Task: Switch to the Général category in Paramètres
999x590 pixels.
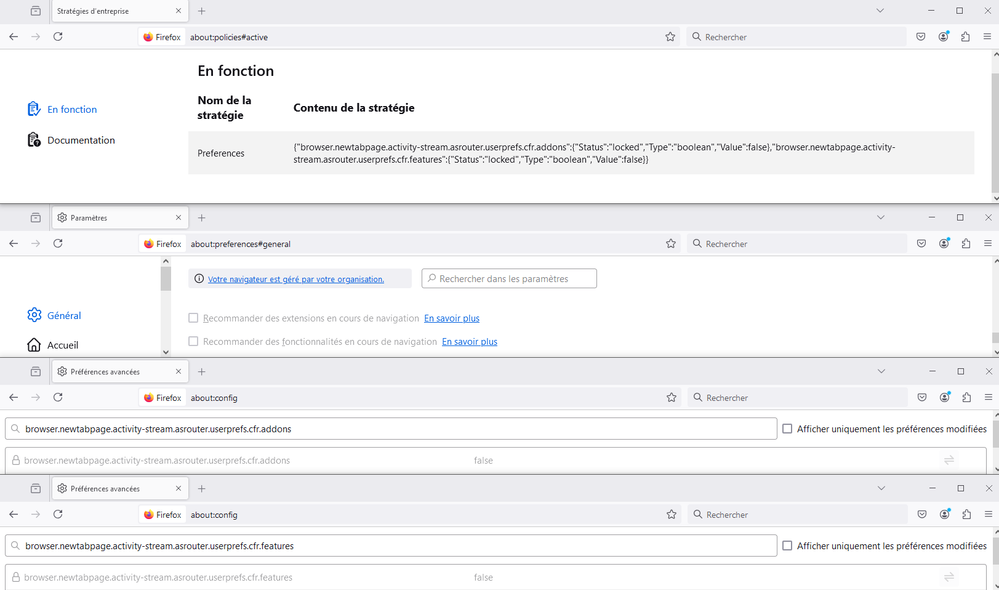Action: click(x=63, y=316)
